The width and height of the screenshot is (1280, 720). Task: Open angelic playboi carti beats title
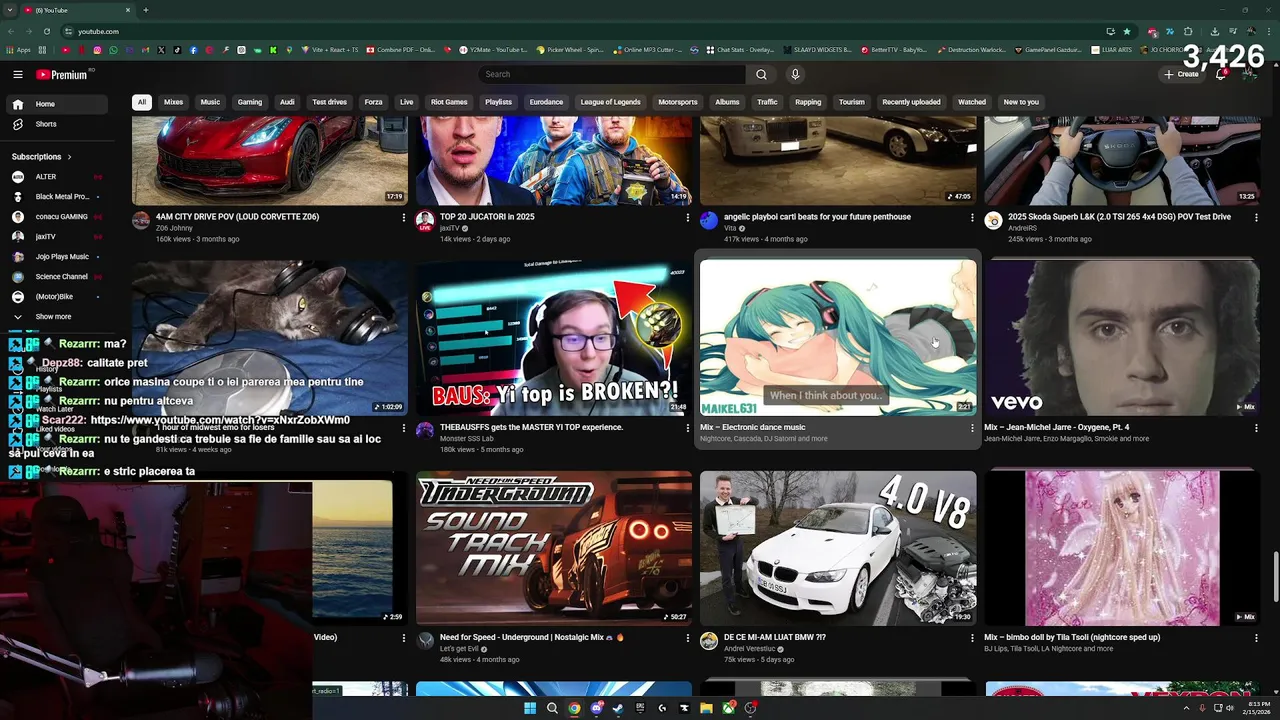tap(817, 217)
